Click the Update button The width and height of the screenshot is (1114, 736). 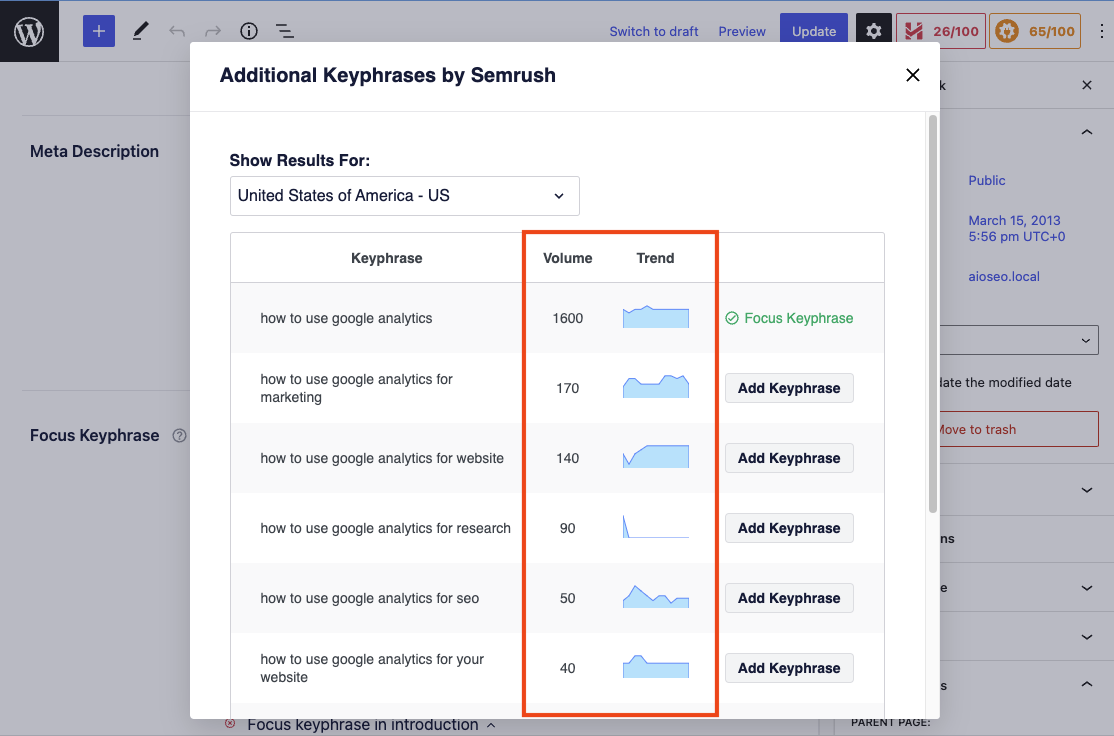813,31
